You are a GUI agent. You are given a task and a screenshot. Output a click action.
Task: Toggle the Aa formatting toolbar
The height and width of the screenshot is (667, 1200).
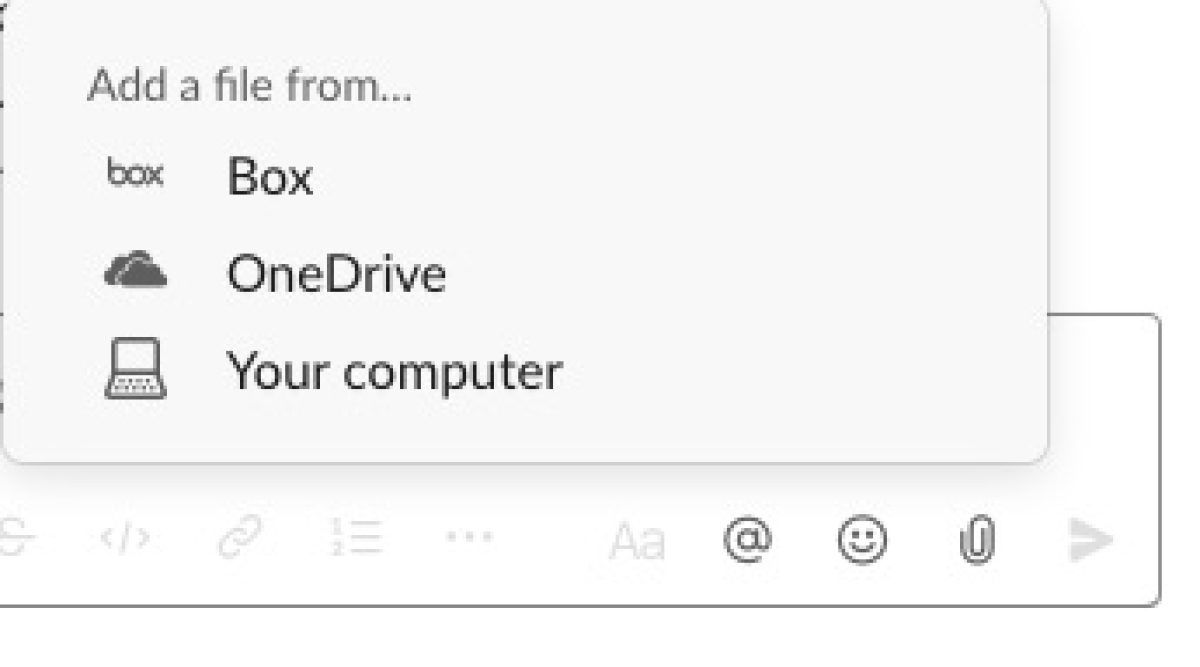pyautogui.click(x=637, y=541)
